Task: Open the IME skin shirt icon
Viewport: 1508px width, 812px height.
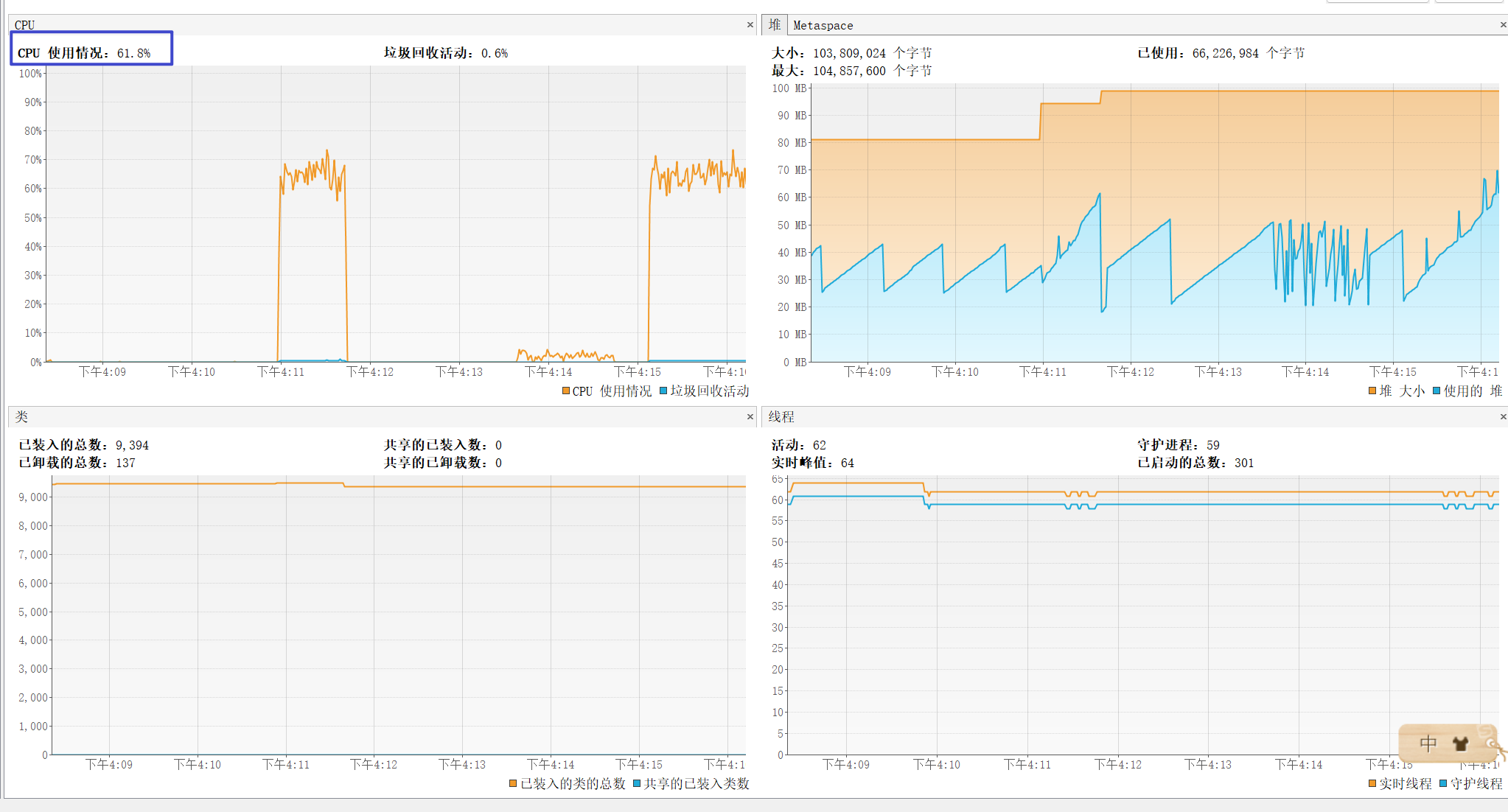Action: [1460, 743]
